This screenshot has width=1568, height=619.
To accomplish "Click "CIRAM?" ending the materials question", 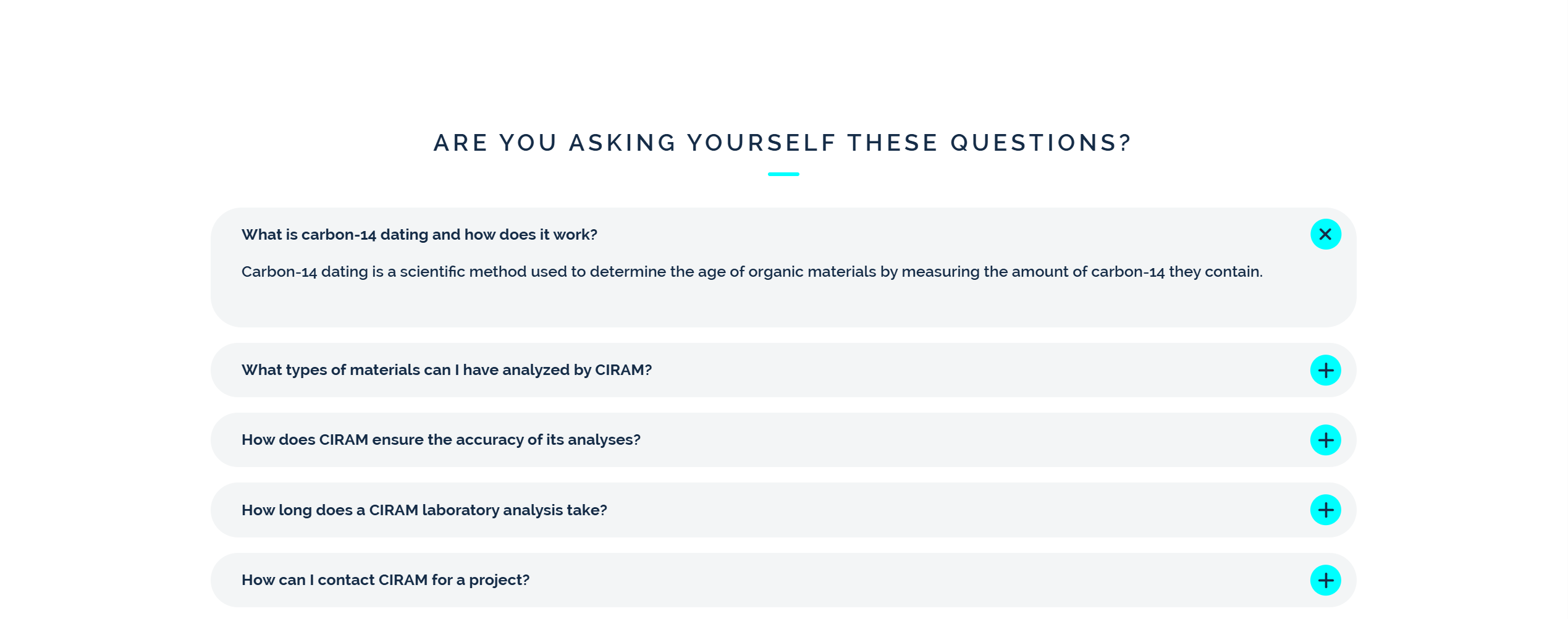I will point(623,370).
